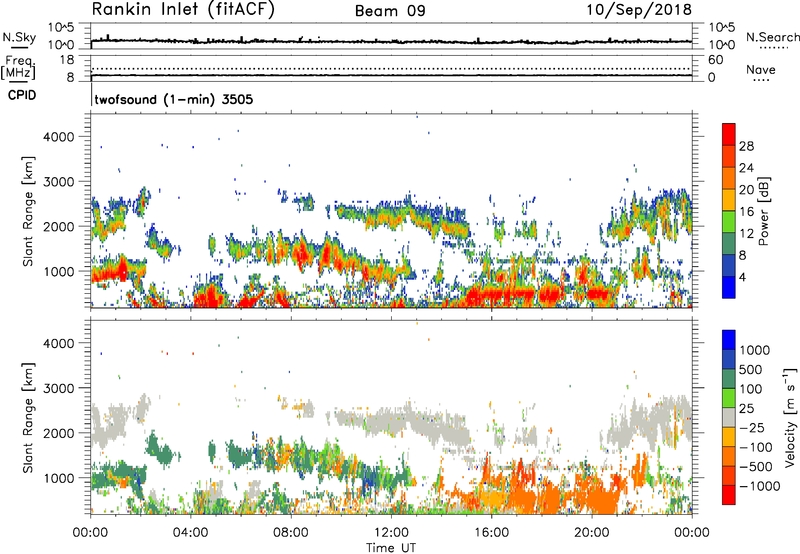Click the "2000" range tick of the power panel
Screen dimensions: 800x554
click(59, 226)
